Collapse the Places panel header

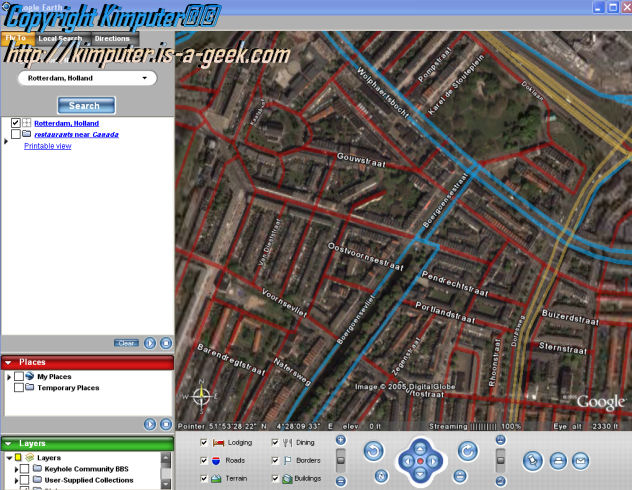[x=8, y=363]
